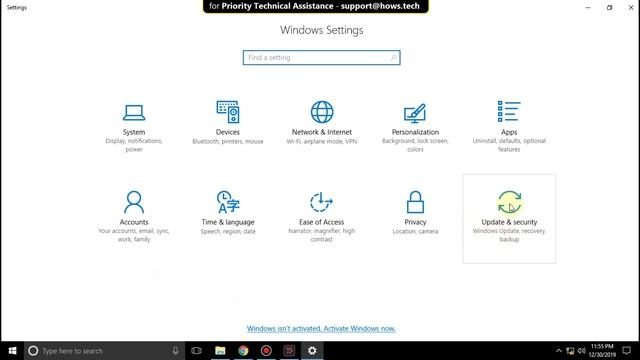Restore down the Settings window
Image resolution: width=640 pixels, height=360 pixels.
(609, 7)
